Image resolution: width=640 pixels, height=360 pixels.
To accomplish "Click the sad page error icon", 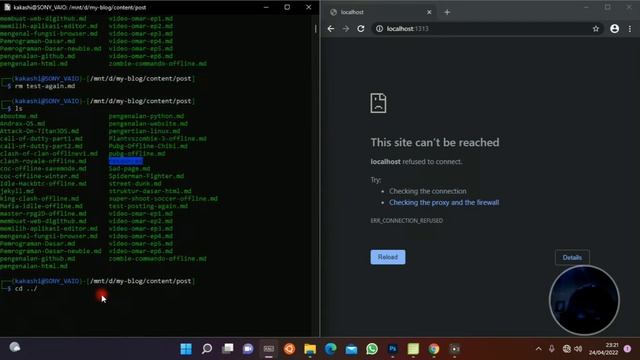I will tap(378, 103).
